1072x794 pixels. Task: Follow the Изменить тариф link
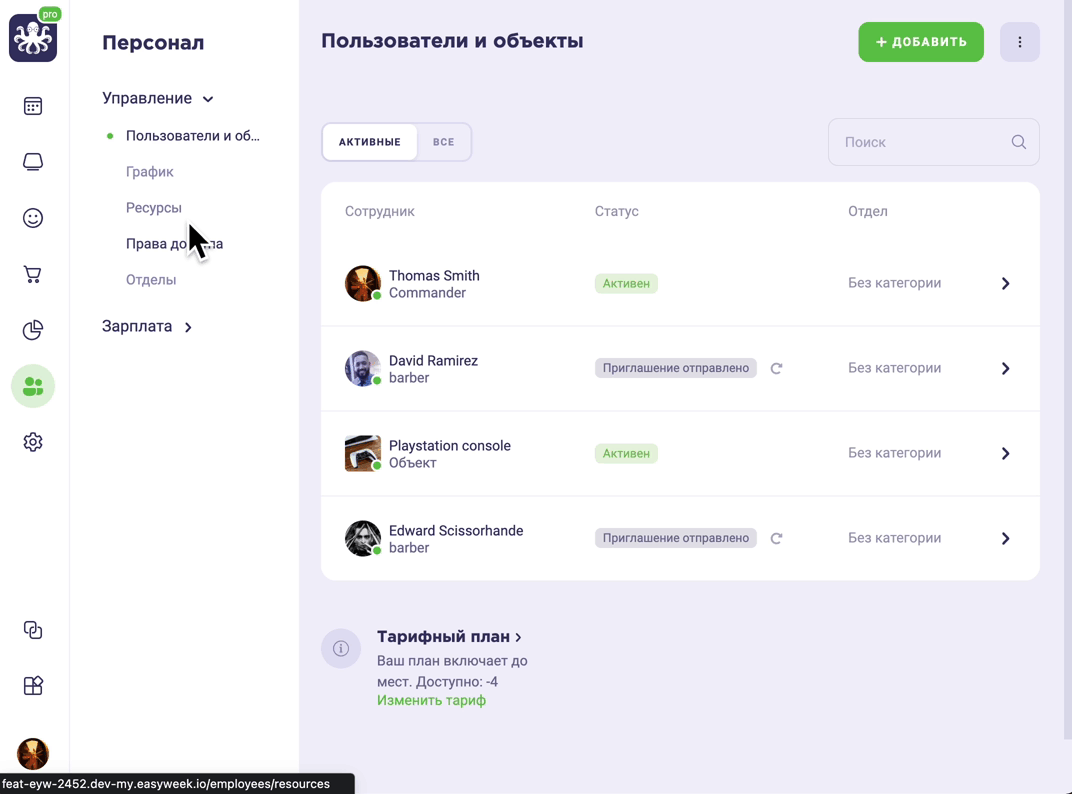[x=431, y=700]
